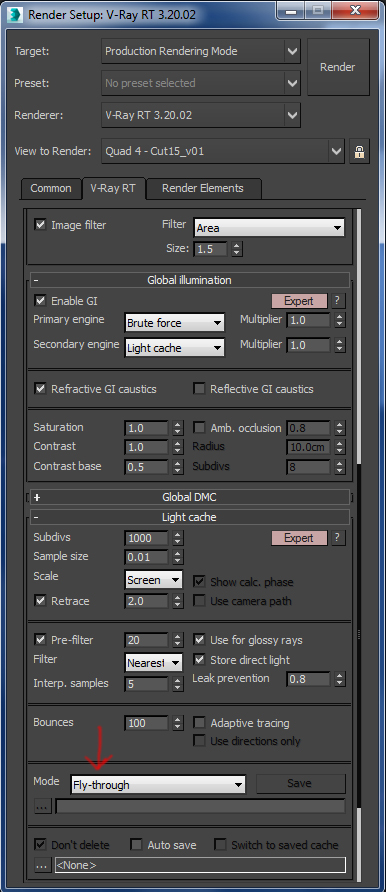The height and width of the screenshot is (892, 386).
Task: Click the Primary engine Multiplier spinner
Action: [339, 320]
